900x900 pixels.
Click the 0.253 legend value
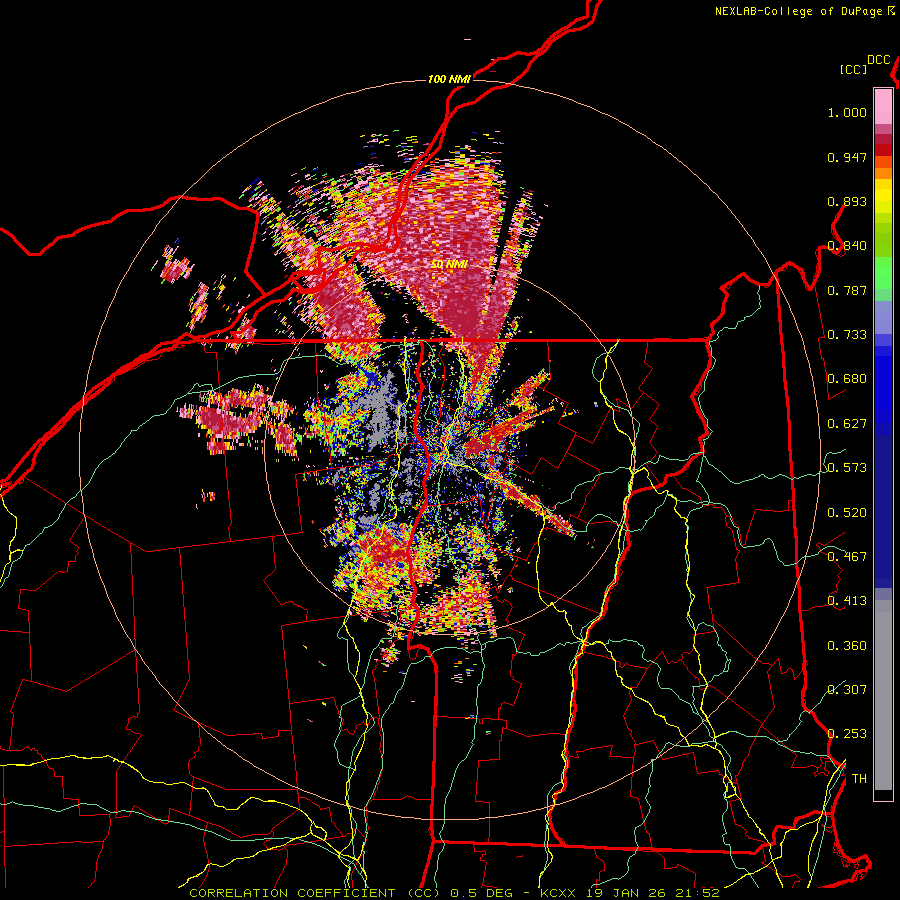click(x=847, y=734)
